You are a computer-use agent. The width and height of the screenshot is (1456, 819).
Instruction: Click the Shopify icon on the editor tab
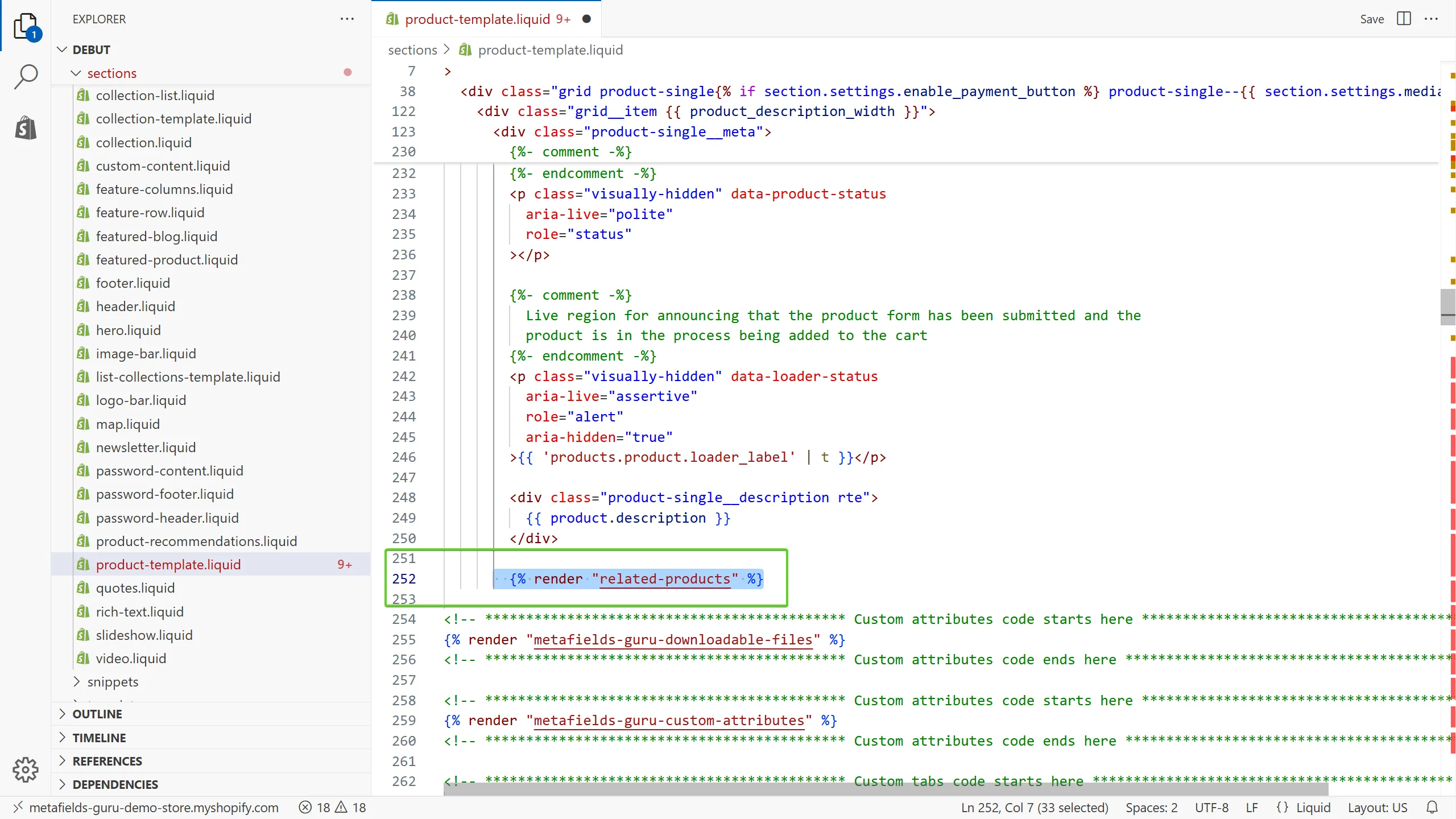pos(392,19)
